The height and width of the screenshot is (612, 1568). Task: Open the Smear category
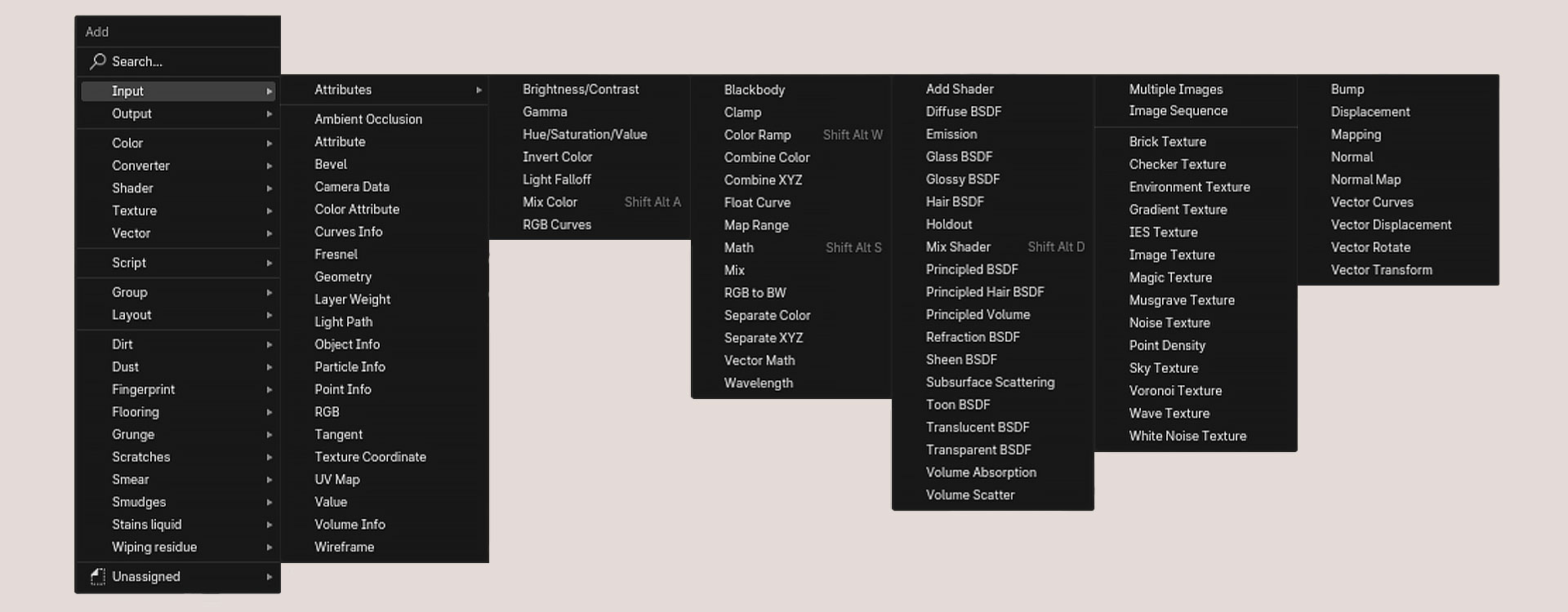(178, 480)
